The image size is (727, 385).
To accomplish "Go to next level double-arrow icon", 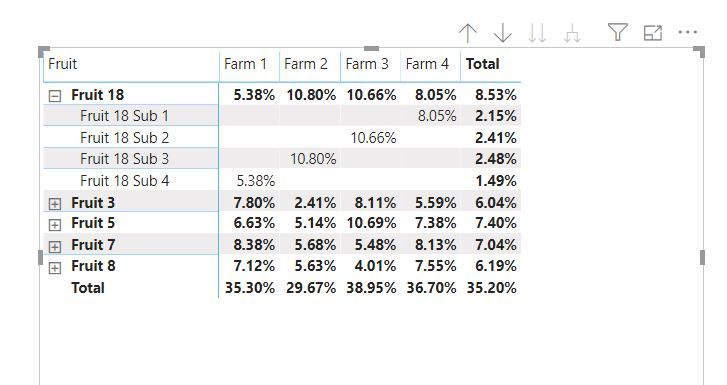I will [x=537, y=33].
